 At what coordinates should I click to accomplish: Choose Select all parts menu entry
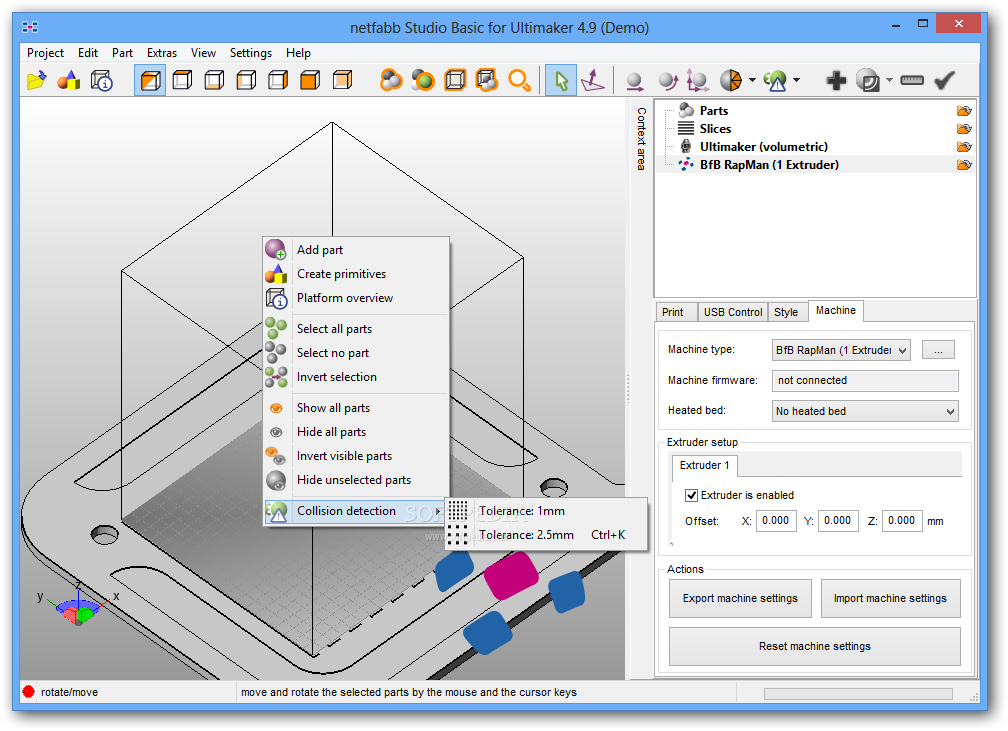click(x=356, y=329)
